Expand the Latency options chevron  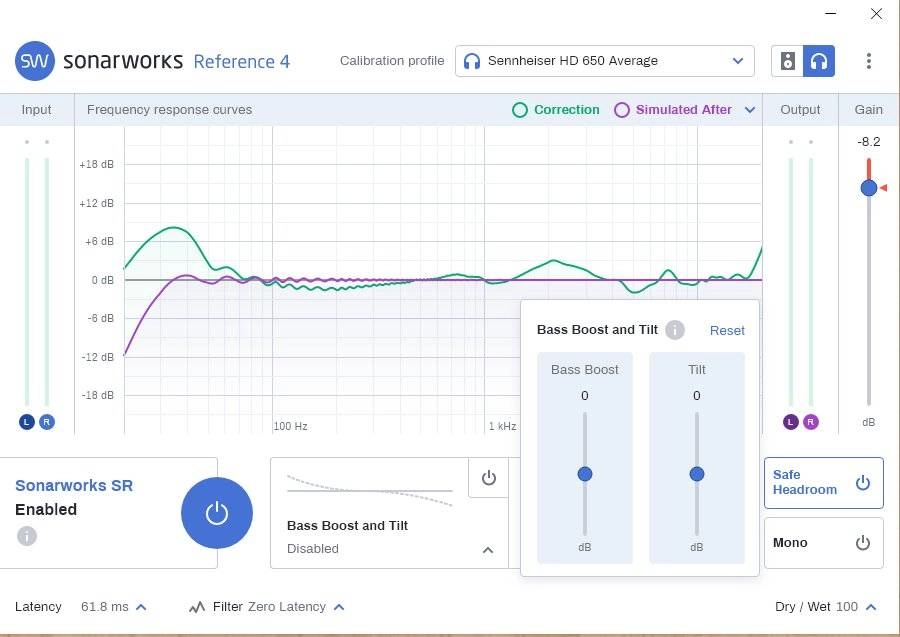tap(141, 607)
